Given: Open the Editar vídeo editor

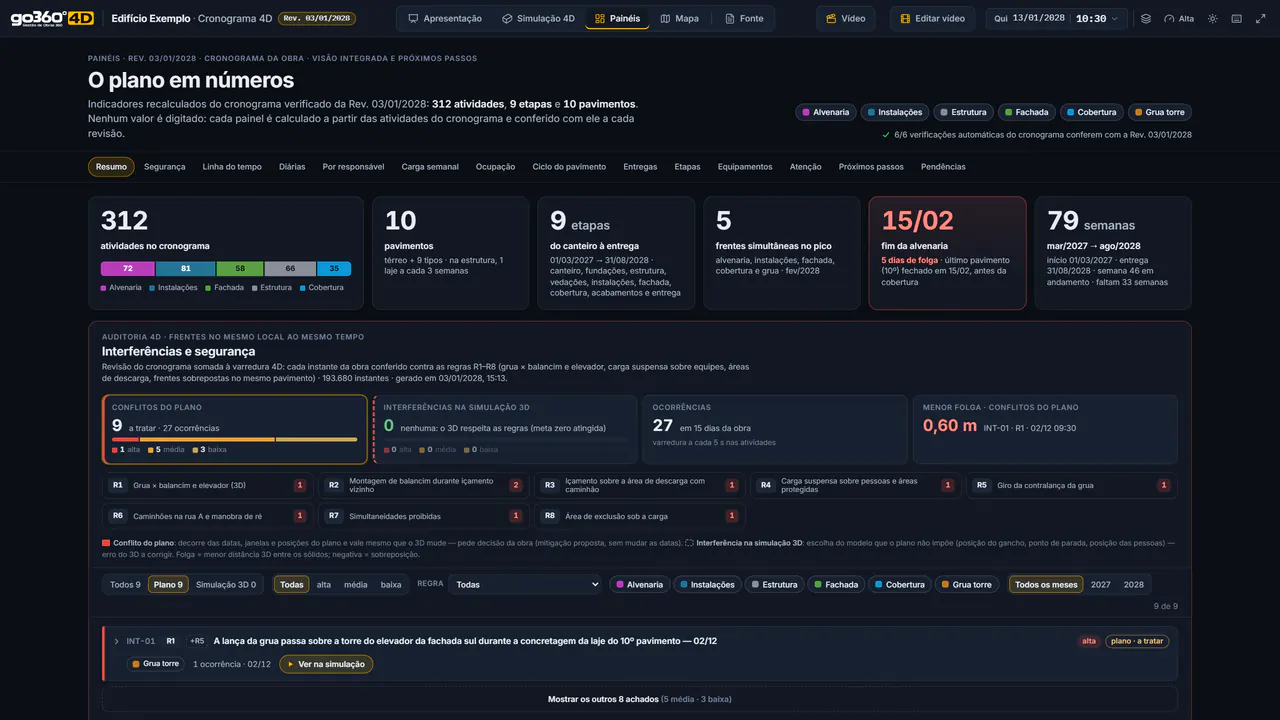Looking at the screenshot, I should coord(933,18).
